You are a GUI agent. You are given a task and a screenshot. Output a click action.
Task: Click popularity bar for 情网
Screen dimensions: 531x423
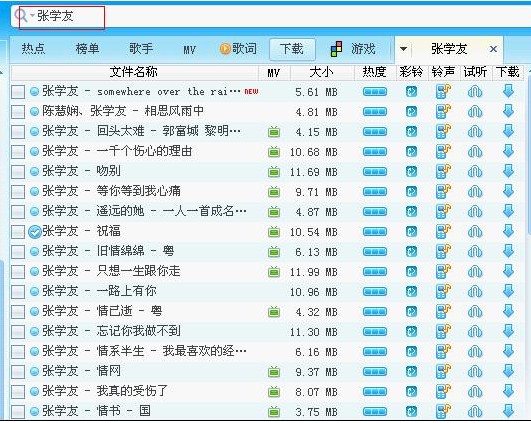375,372
